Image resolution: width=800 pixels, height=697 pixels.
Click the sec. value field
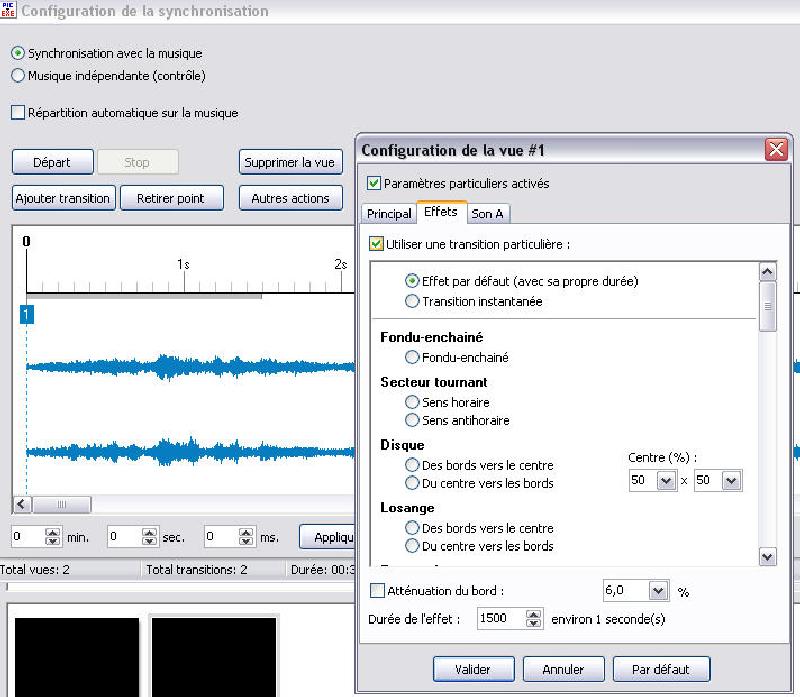pyautogui.click(x=124, y=537)
